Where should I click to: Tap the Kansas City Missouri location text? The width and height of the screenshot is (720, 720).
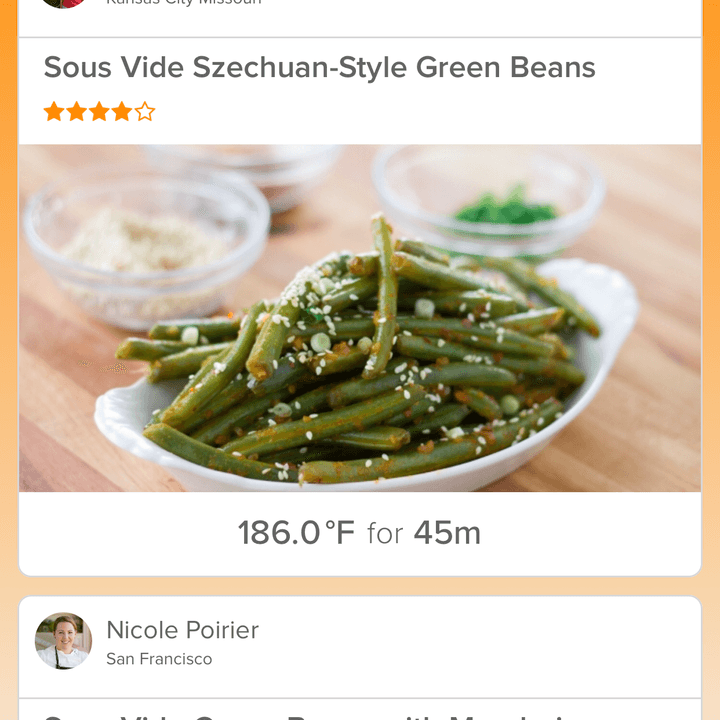click(x=184, y=3)
